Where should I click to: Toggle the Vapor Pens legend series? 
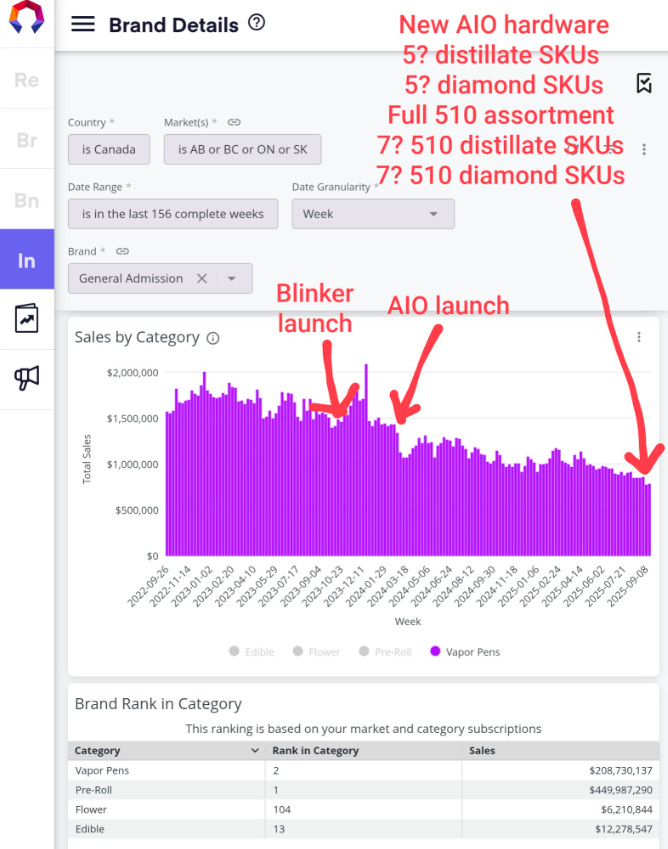[465, 651]
